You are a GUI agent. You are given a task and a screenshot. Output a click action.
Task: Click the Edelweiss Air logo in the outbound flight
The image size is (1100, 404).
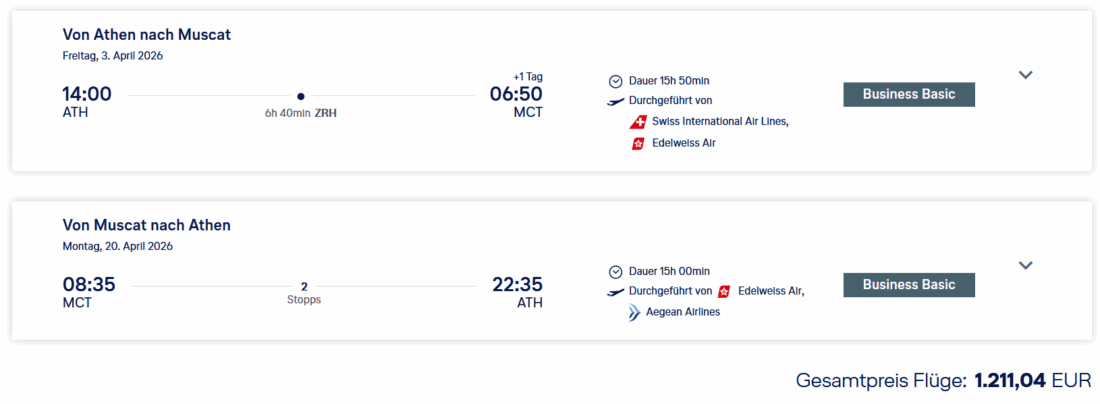click(x=638, y=143)
